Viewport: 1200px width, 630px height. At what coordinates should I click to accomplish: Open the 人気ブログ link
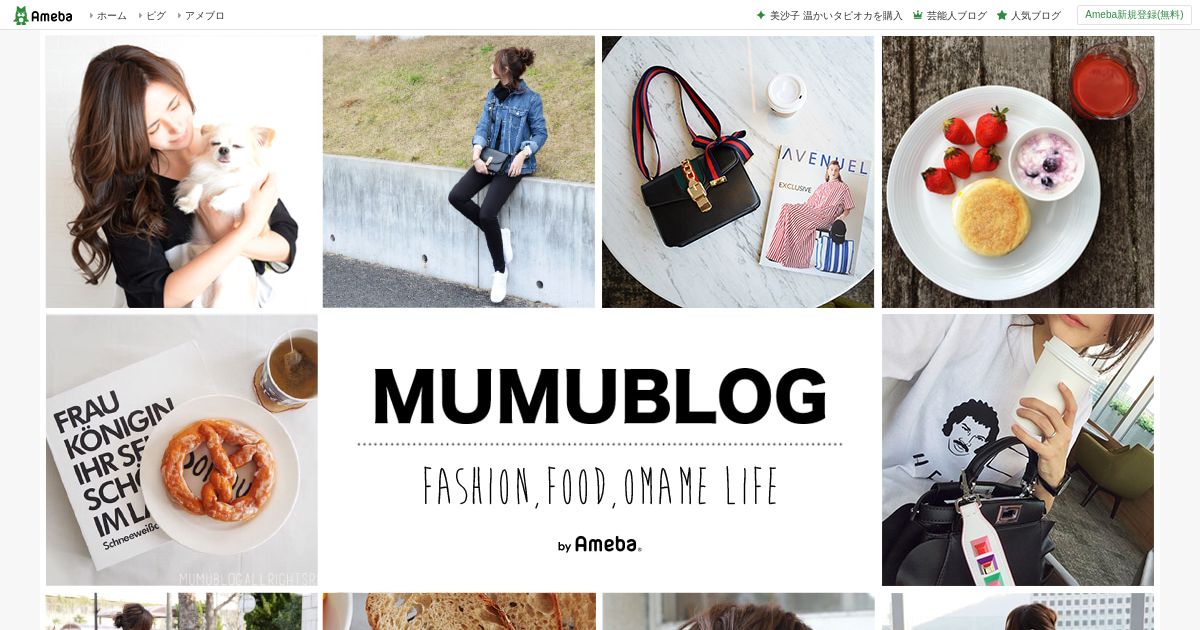pos(1036,16)
